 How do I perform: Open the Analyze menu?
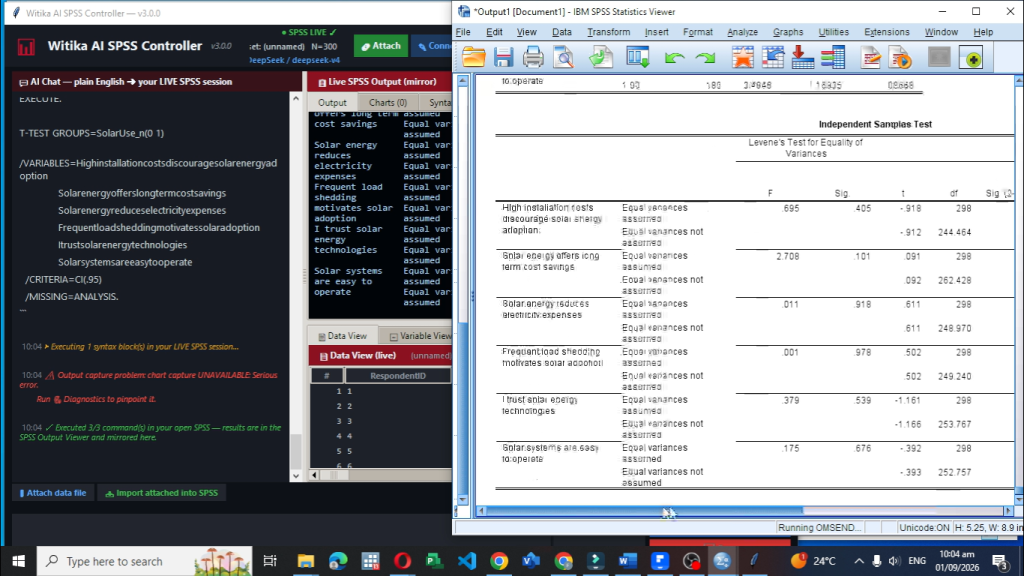pyautogui.click(x=743, y=32)
